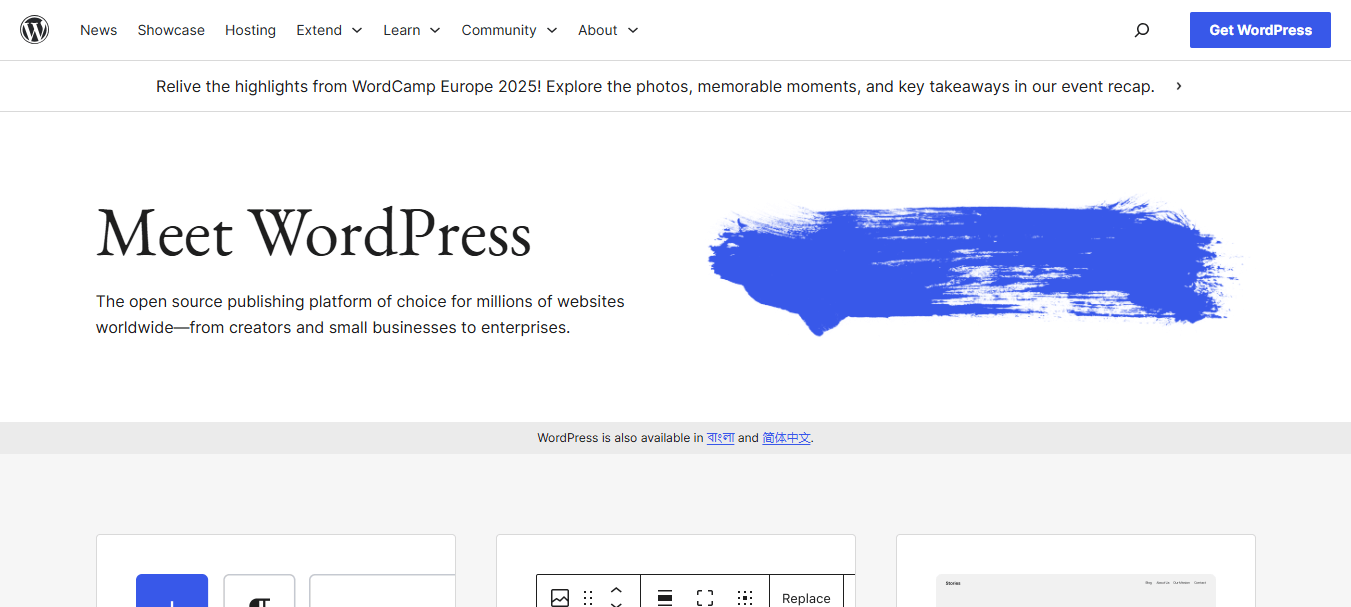1351x607 pixels.
Task: Click the drag handle dots in toolbar illustration
Action: 588,598
